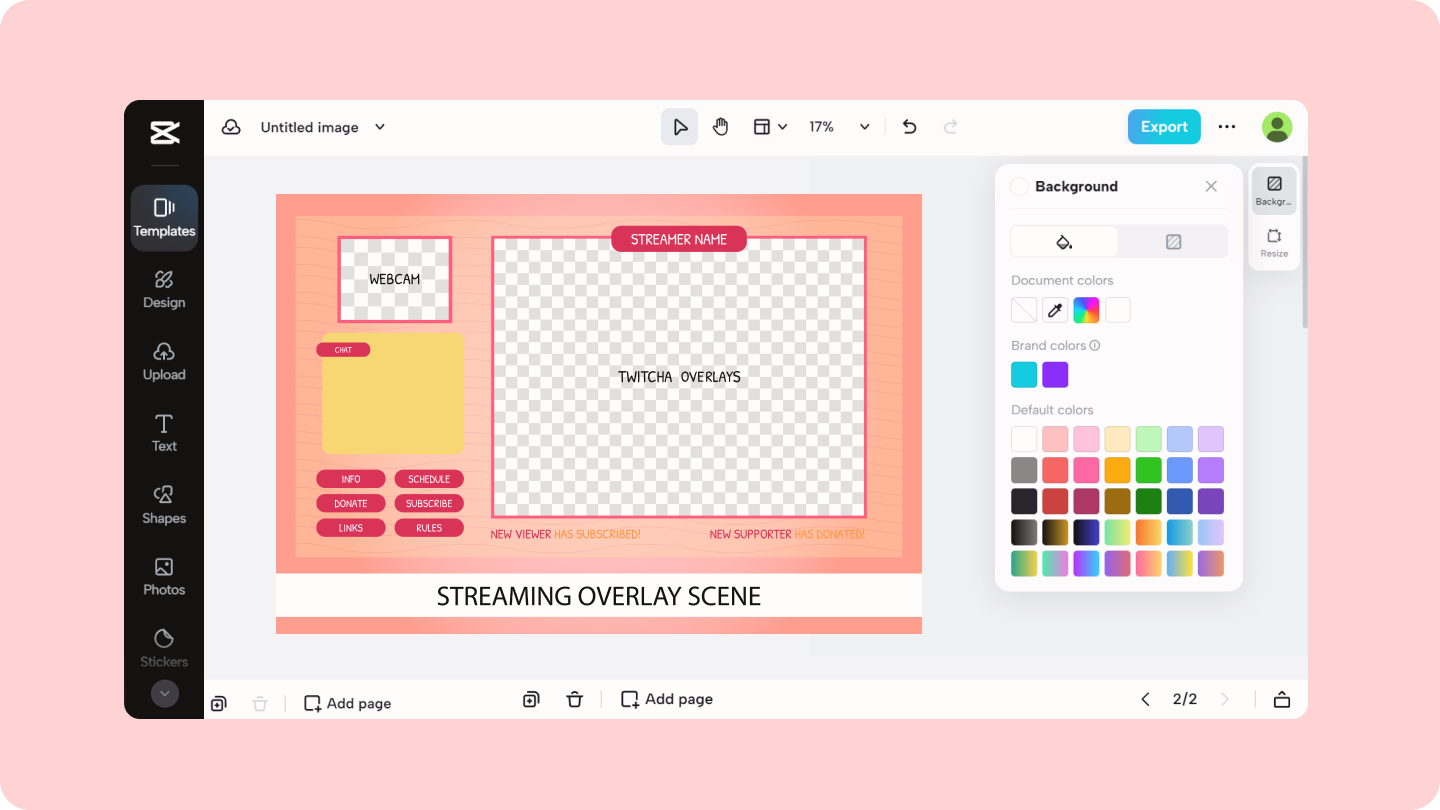Image resolution: width=1440 pixels, height=810 pixels.
Task: Enable the fill bucket option
Action: 1063,241
